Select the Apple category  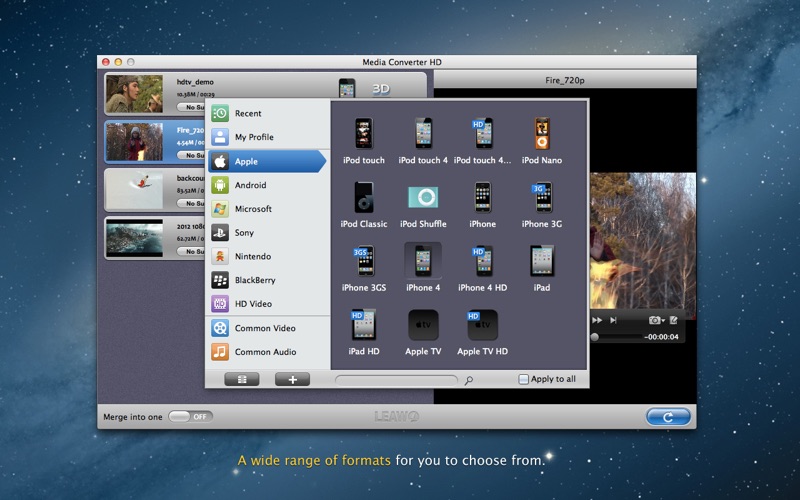(268, 161)
